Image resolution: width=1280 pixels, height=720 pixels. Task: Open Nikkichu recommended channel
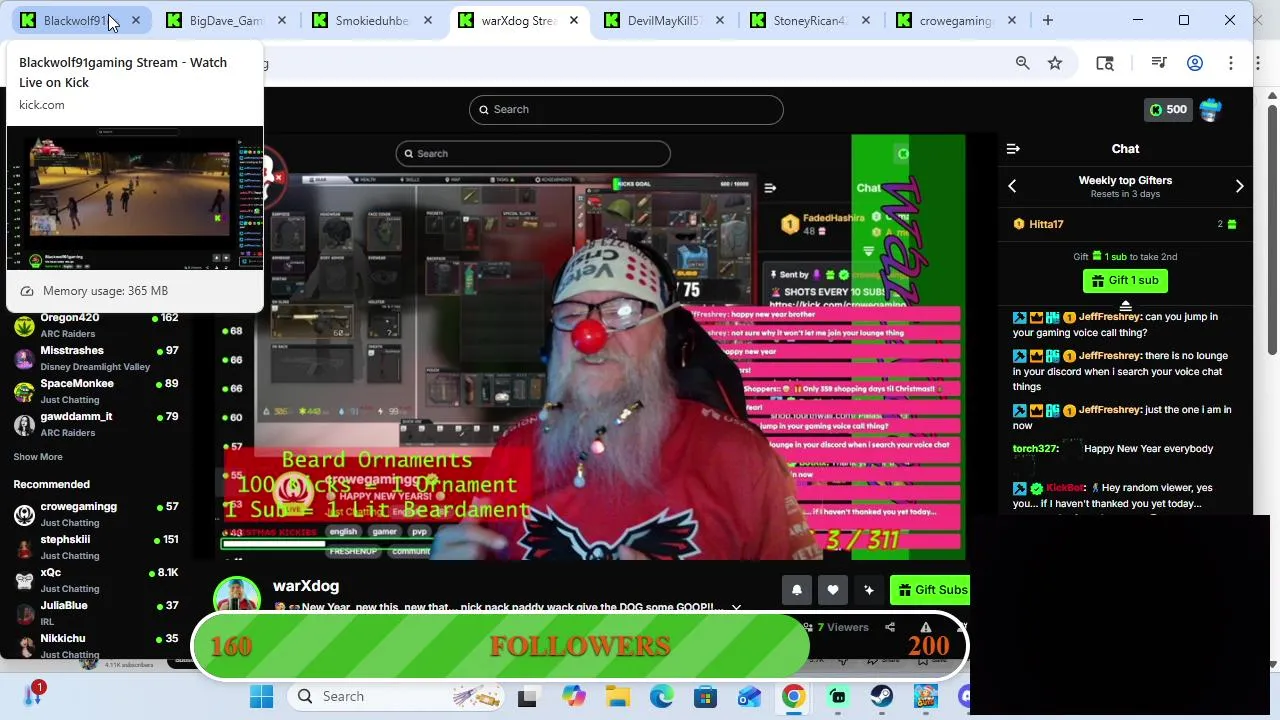[96, 646]
